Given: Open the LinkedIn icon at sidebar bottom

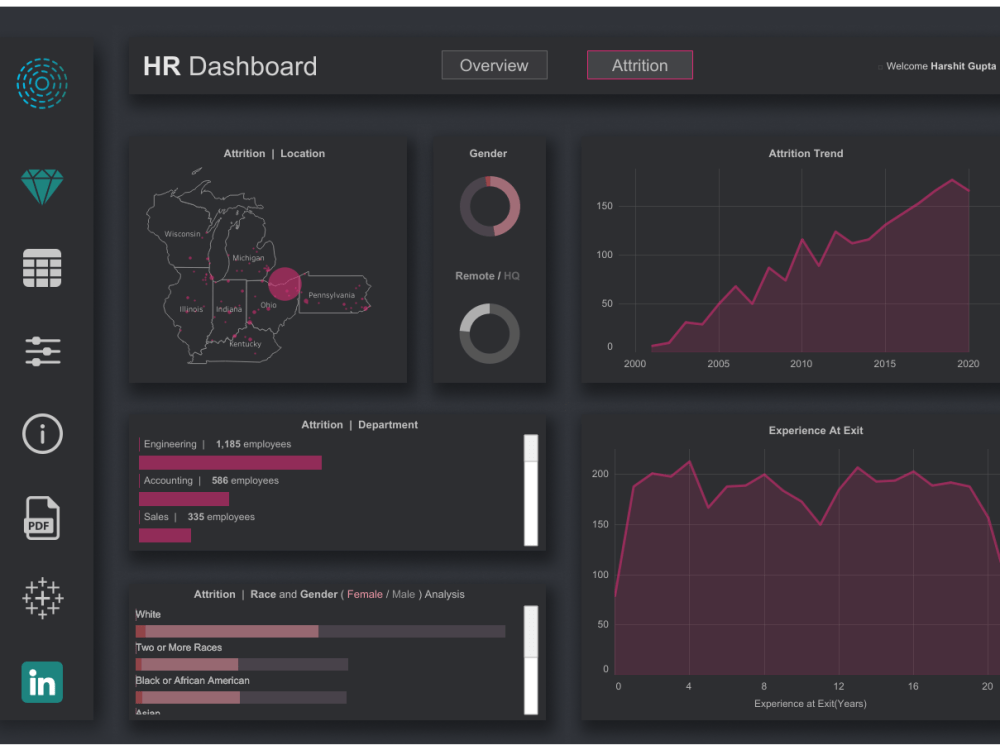Looking at the screenshot, I should pyautogui.click(x=42, y=682).
